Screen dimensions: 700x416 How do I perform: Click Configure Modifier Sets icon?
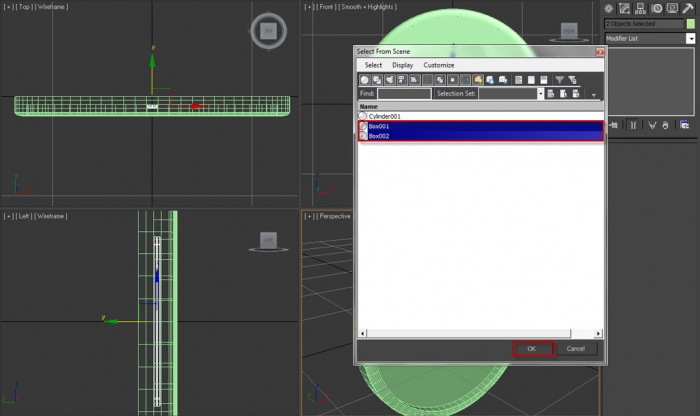685,125
